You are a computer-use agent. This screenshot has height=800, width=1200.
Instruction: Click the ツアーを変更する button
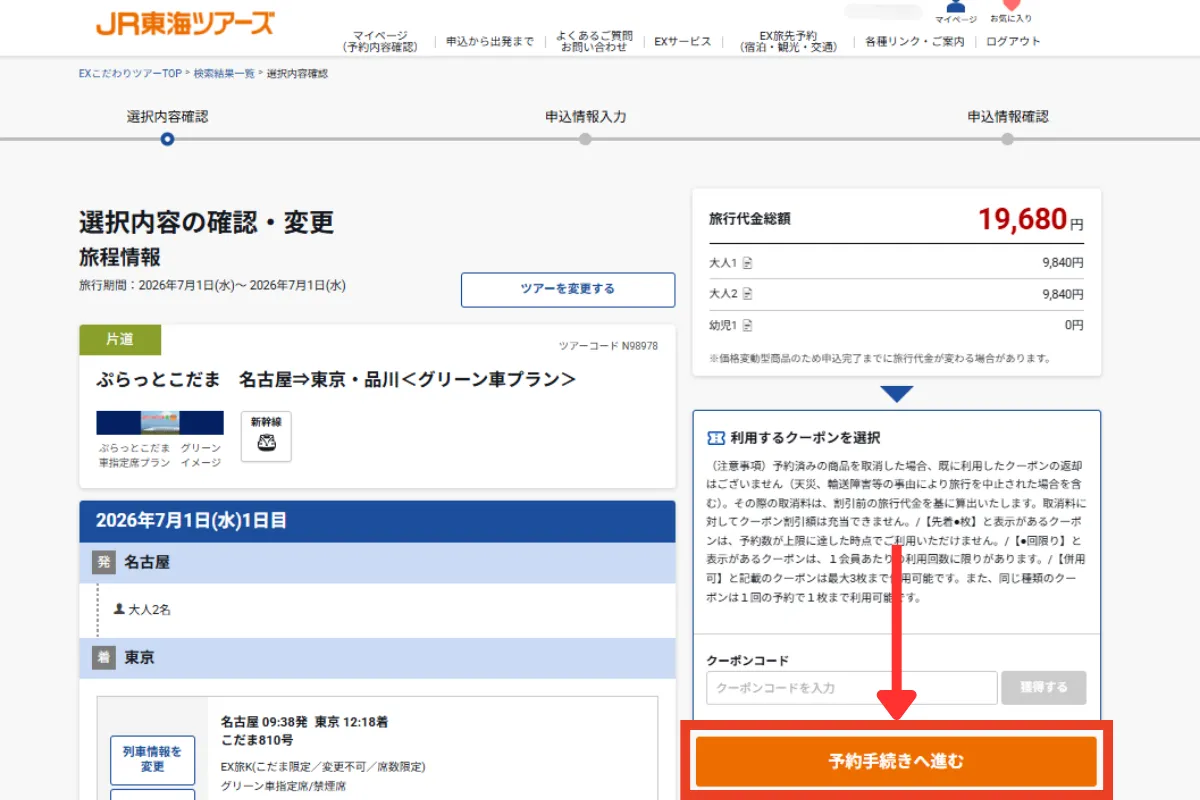tap(568, 289)
